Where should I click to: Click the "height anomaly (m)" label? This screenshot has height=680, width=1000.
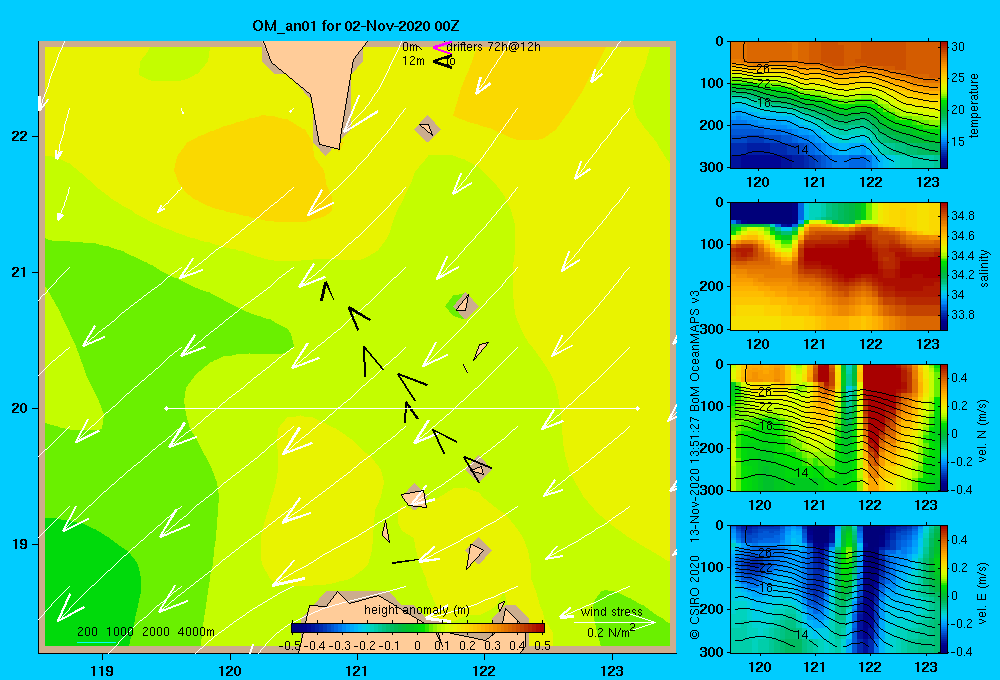(417, 610)
